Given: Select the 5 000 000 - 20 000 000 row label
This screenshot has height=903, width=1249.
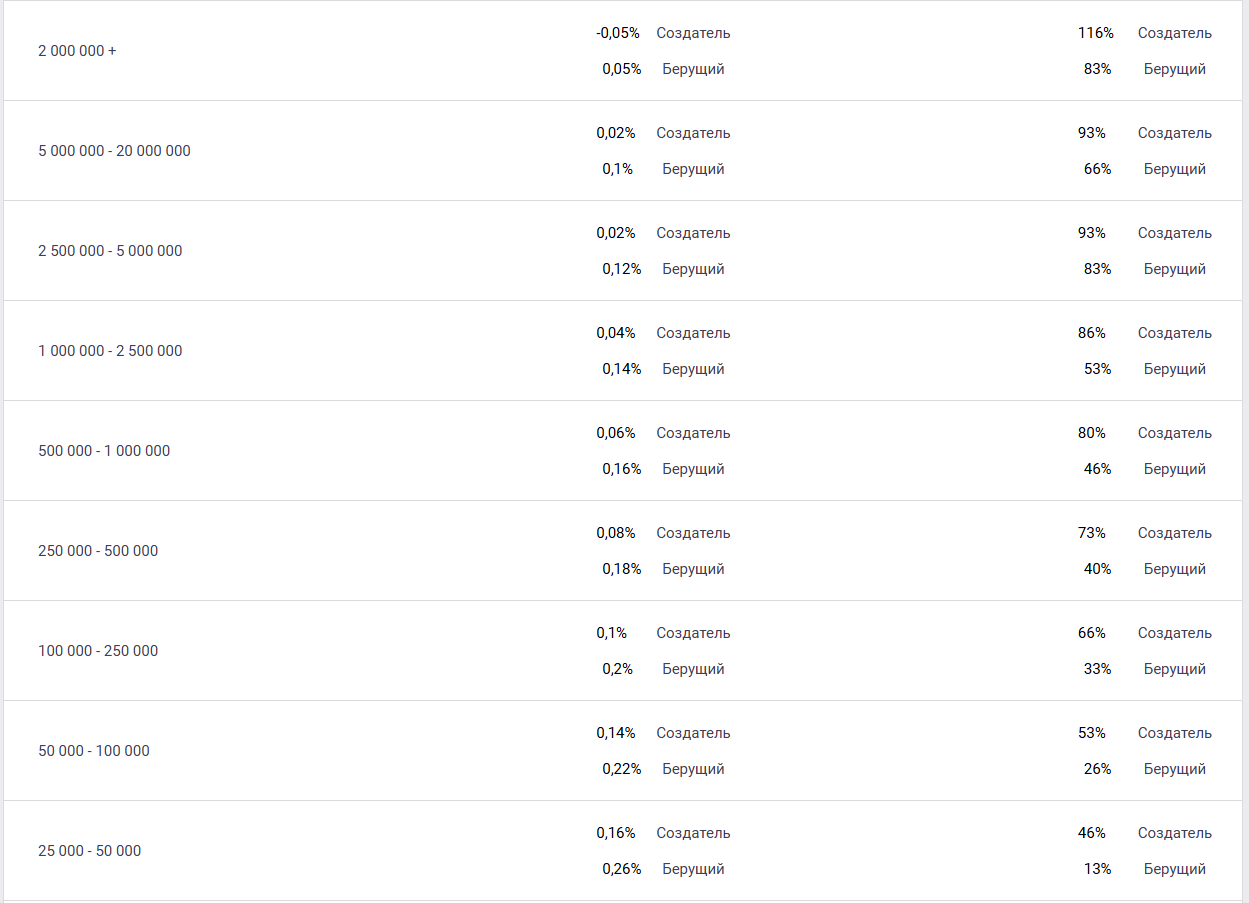Looking at the screenshot, I should [114, 151].
